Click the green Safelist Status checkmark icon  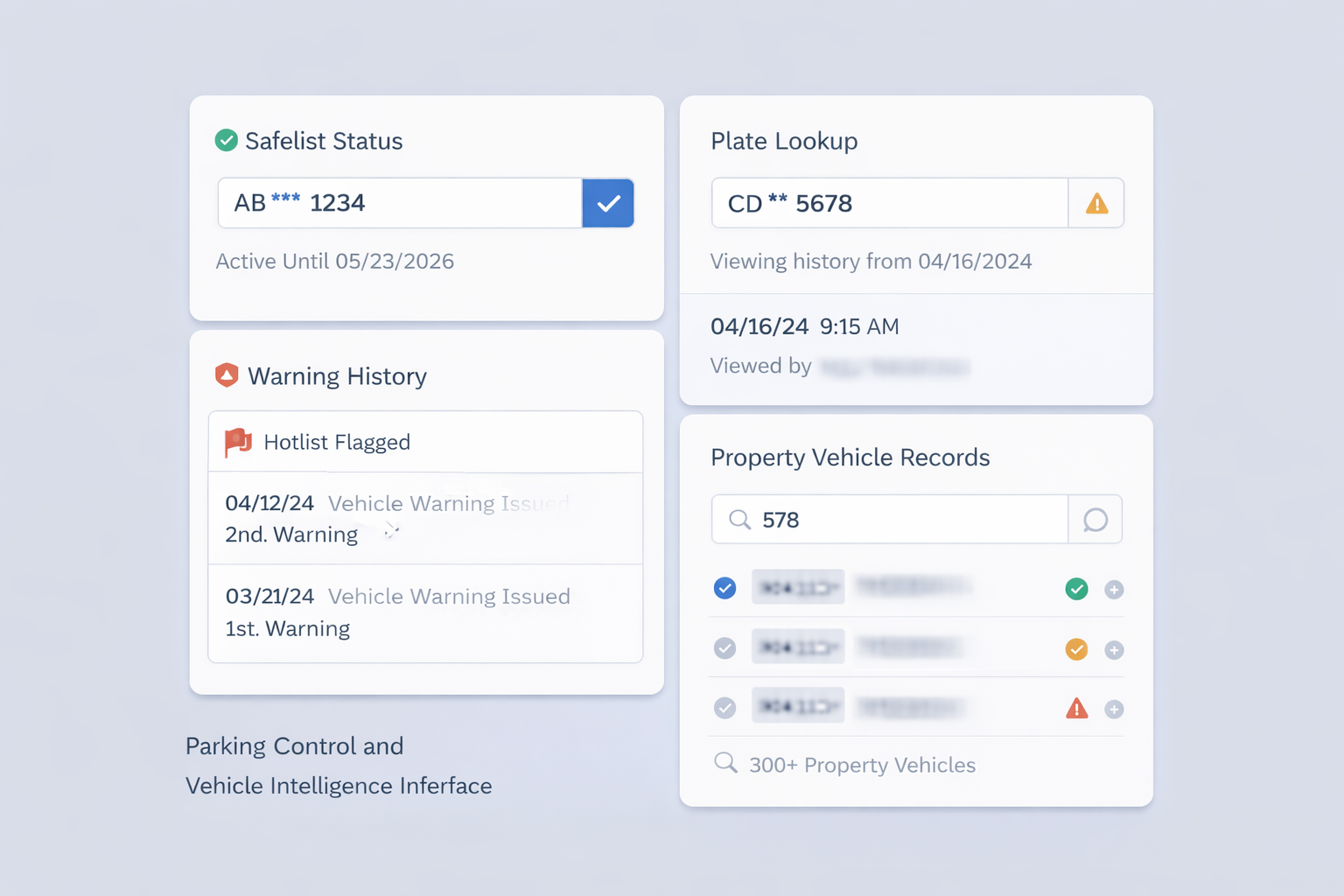[x=226, y=140]
